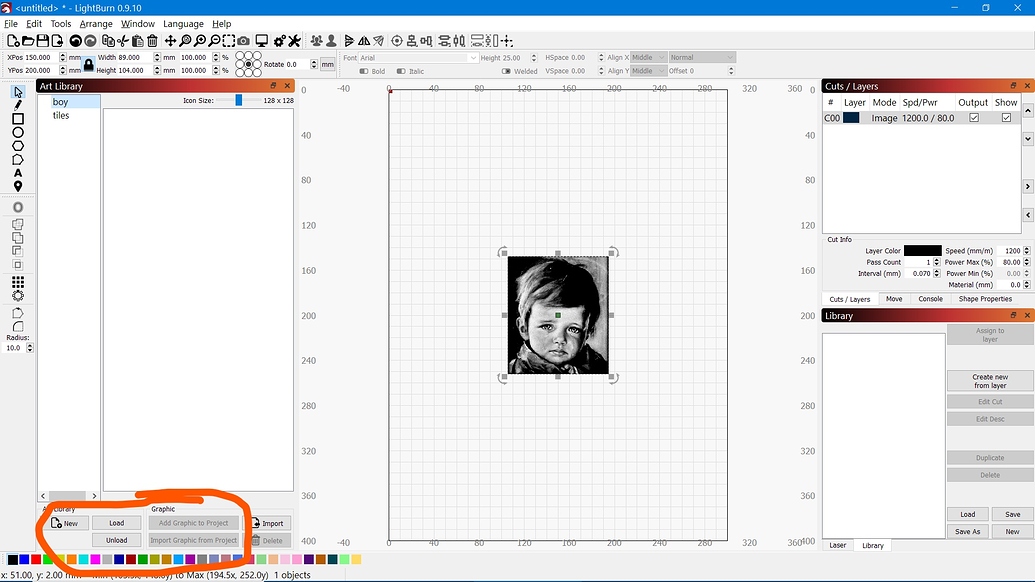
Task: Open Settings gears icon
Action: [279, 41]
